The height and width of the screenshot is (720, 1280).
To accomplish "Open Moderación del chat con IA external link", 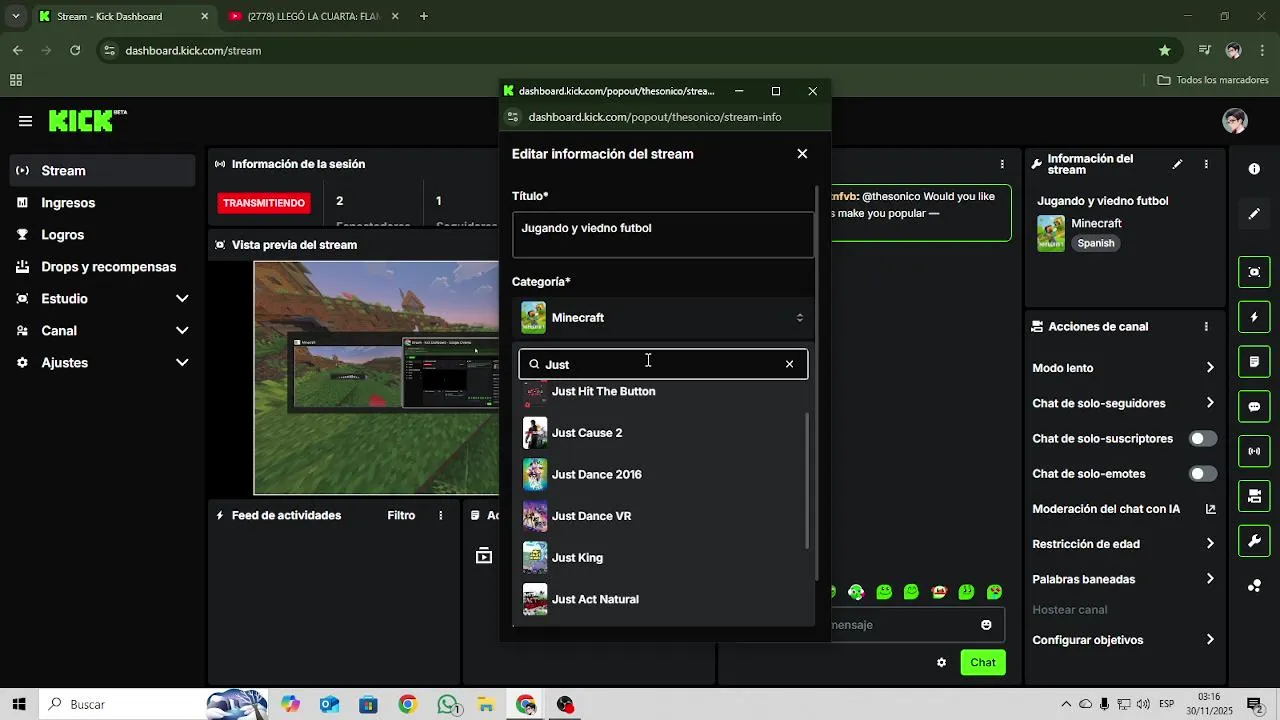I will tap(1210, 509).
